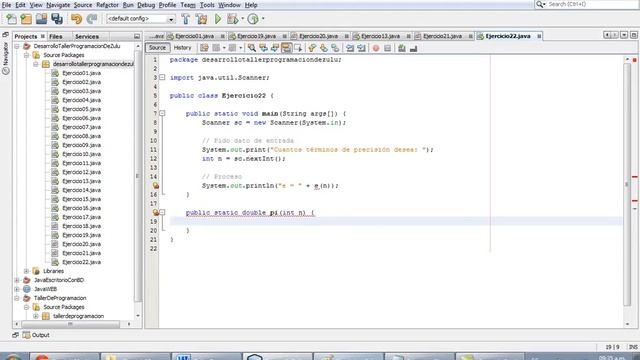This screenshot has width=640, height=360.
Task: Switch editor to History view
Action: click(x=182, y=48)
